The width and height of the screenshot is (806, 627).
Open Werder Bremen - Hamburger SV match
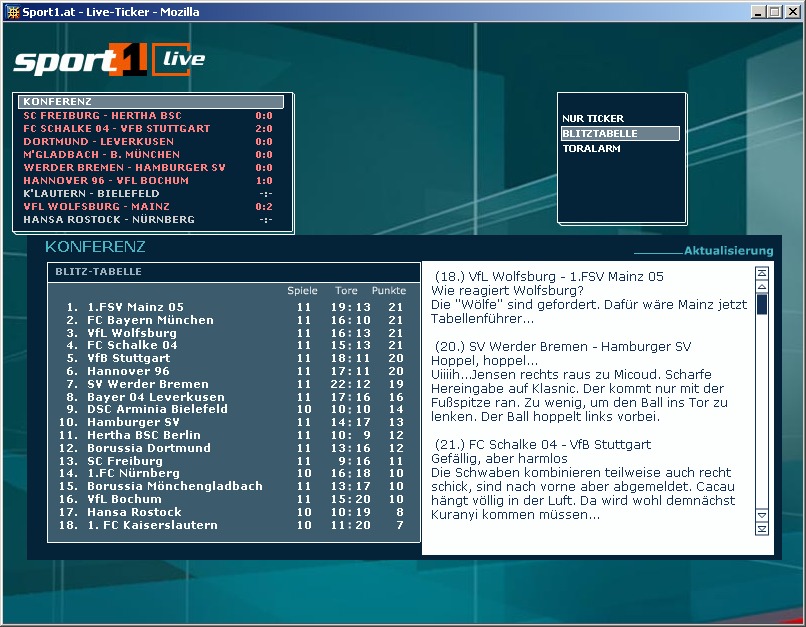[x=148, y=168]
